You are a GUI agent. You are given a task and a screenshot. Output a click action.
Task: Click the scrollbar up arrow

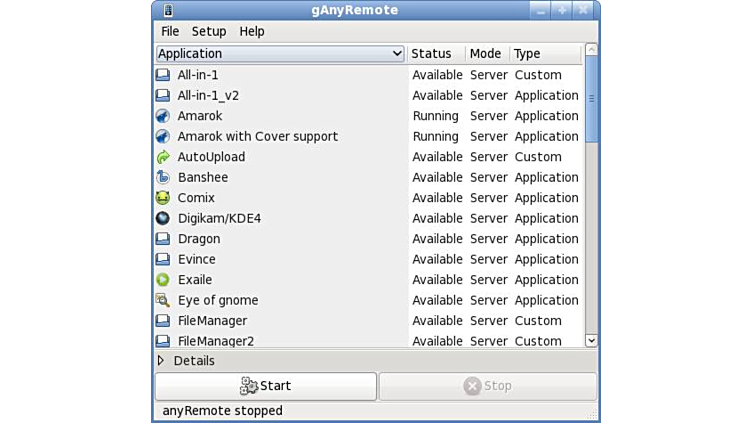[591, 50]
